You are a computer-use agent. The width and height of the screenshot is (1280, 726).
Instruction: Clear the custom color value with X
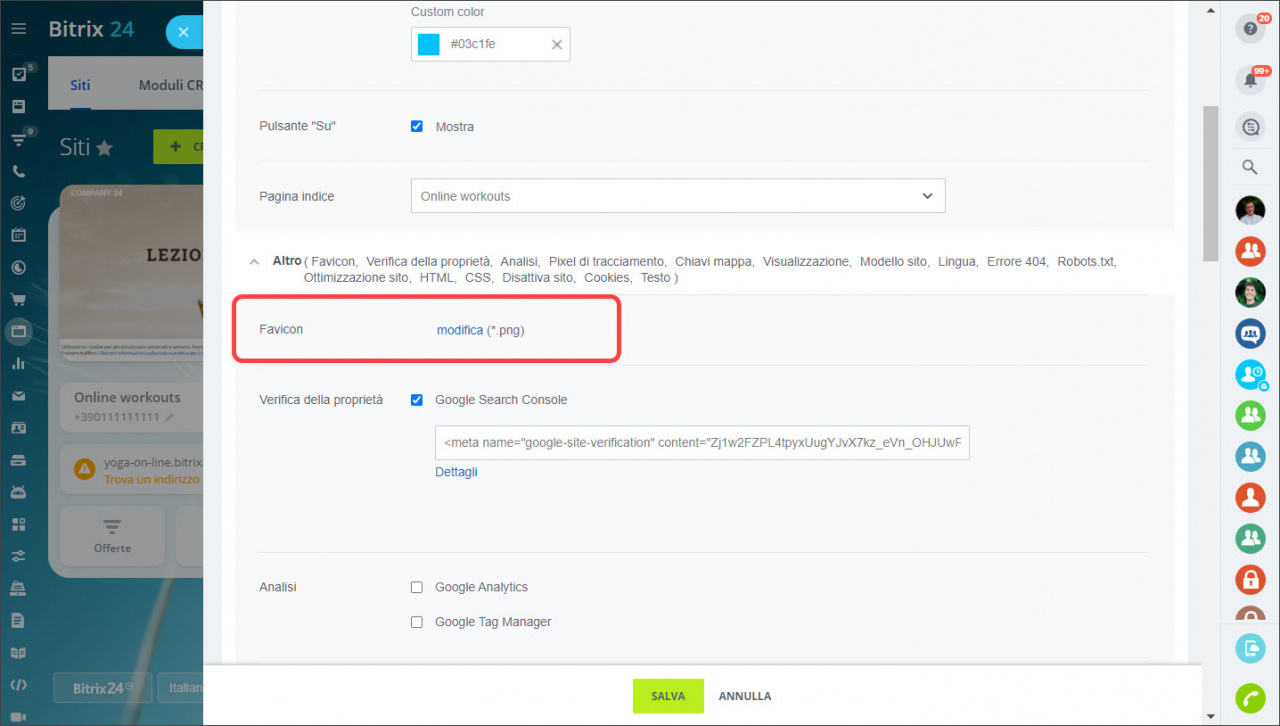click(557, 44)
